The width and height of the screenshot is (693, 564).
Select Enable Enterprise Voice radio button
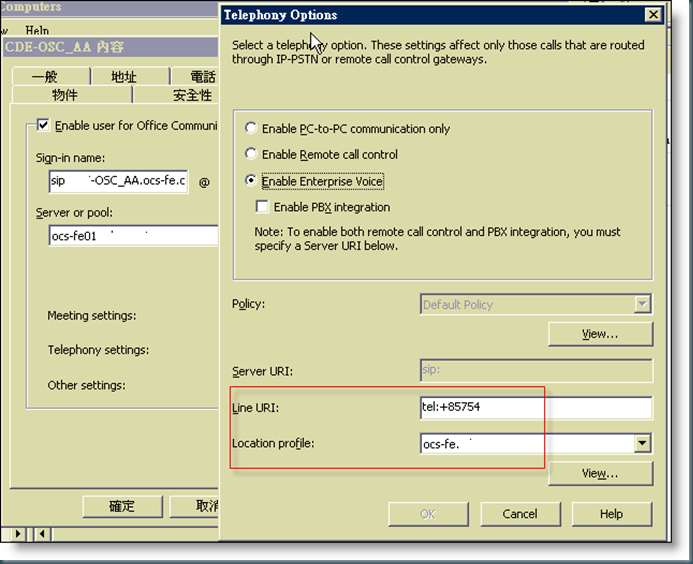tap(250, 182)
